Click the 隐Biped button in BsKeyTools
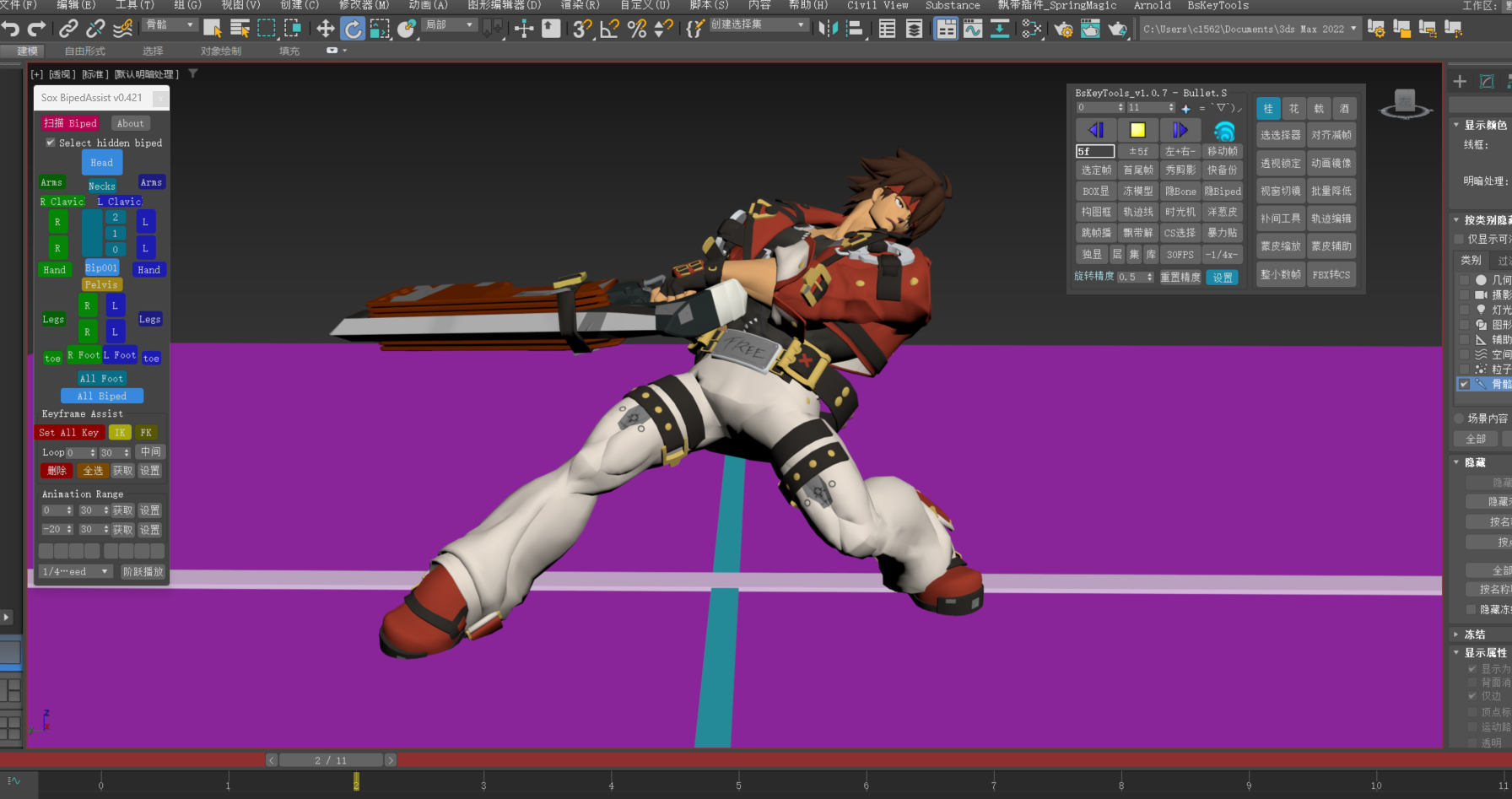Screen dimensions: 1512x799 pyautogui.click(x=1223, y=192)
